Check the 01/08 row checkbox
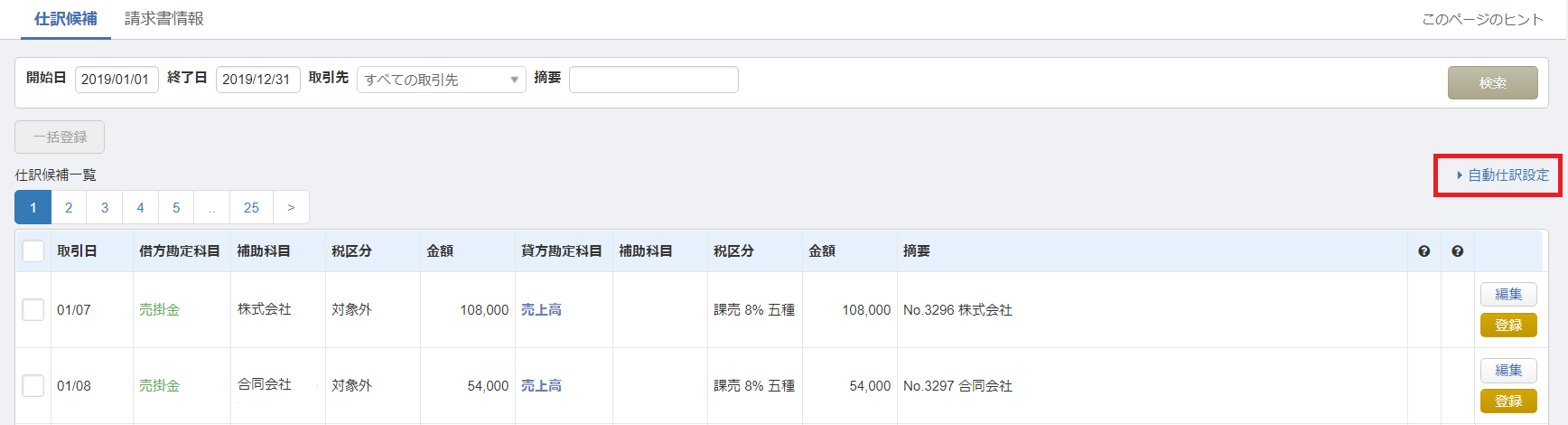This screenshot has height=425, width=1568. pyautogui.click(x=33, y=385)
